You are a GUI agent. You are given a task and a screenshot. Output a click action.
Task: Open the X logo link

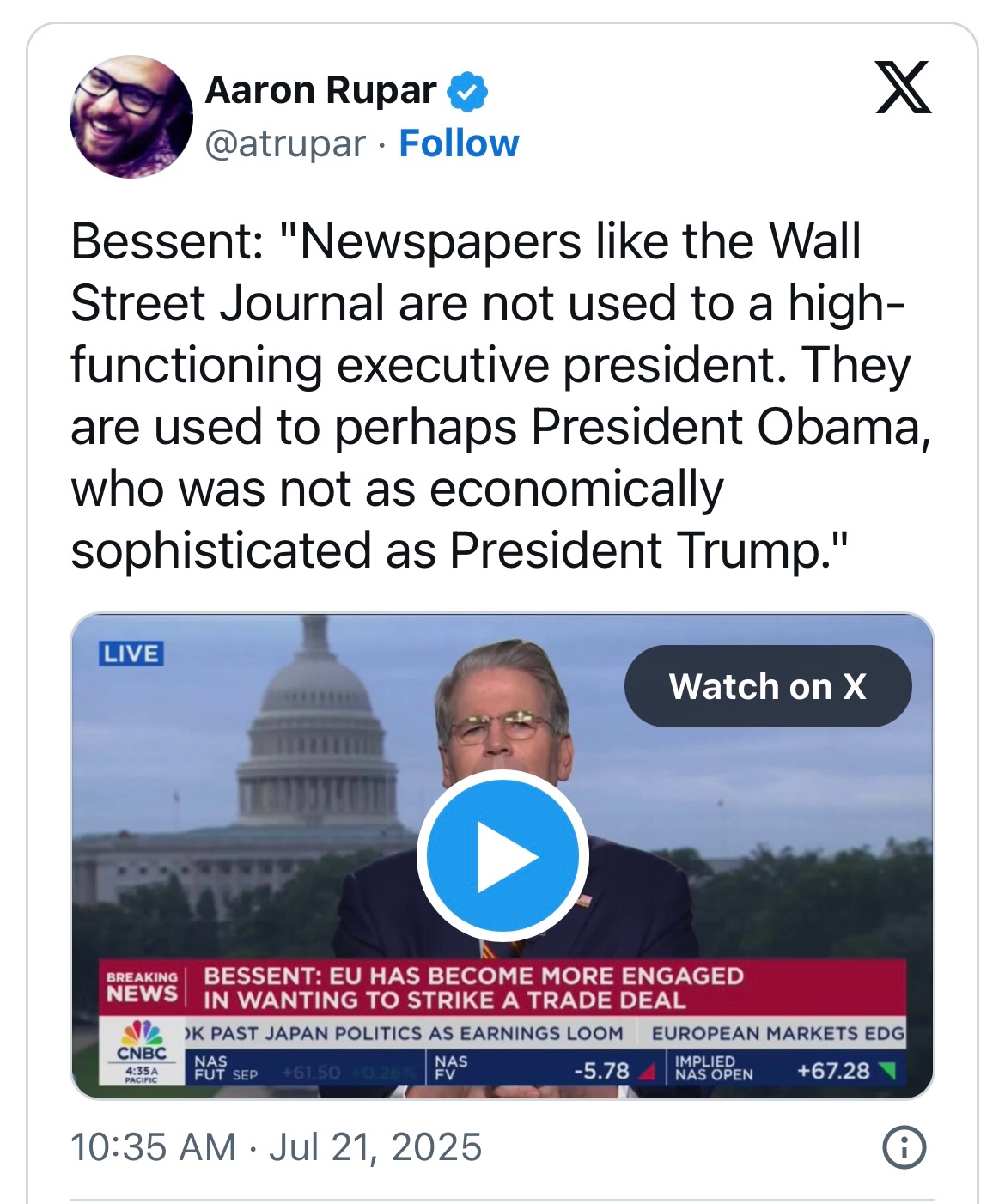[903, 88]
